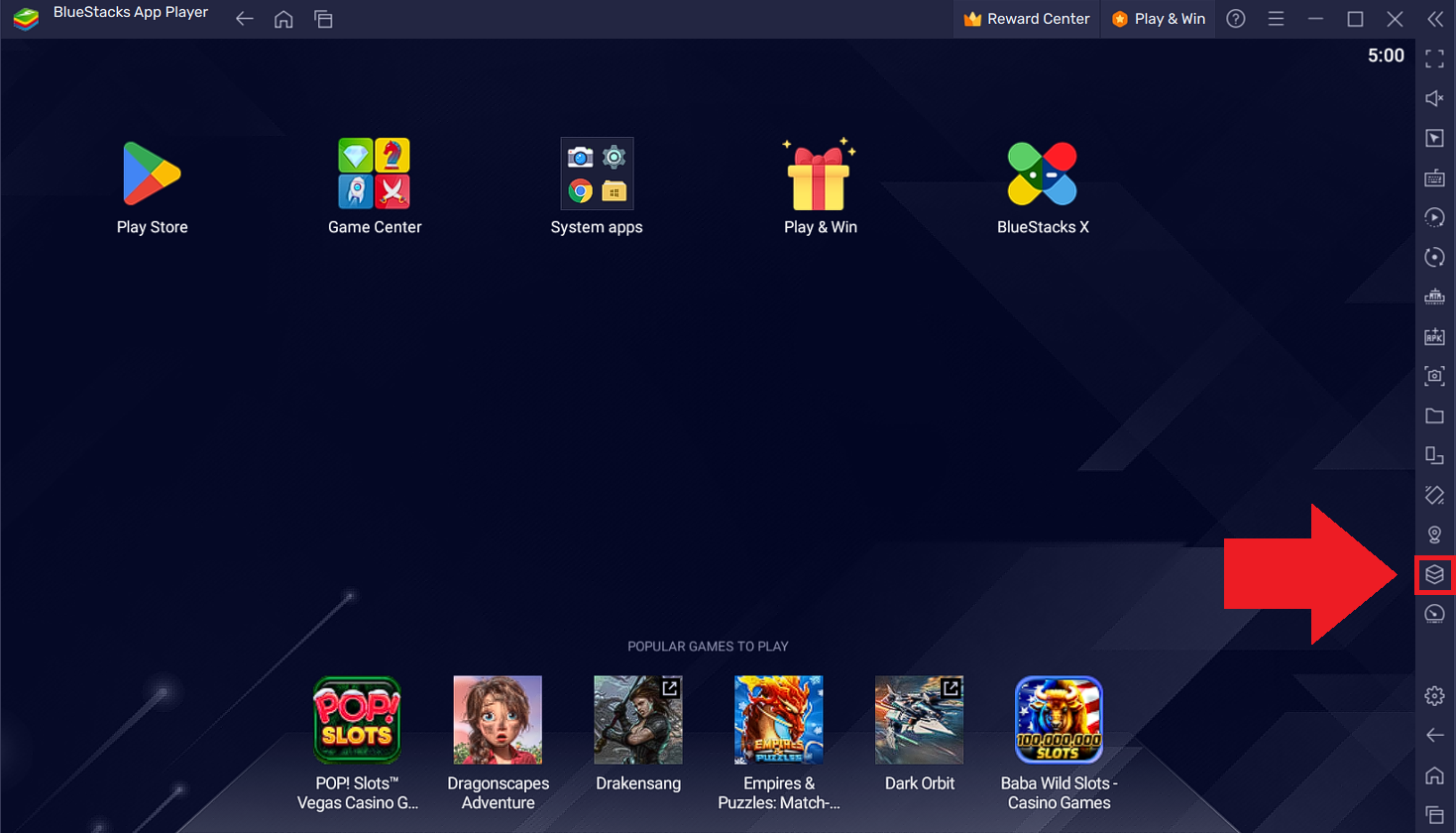Open the Dark Orbit game tile

[920, 720]
